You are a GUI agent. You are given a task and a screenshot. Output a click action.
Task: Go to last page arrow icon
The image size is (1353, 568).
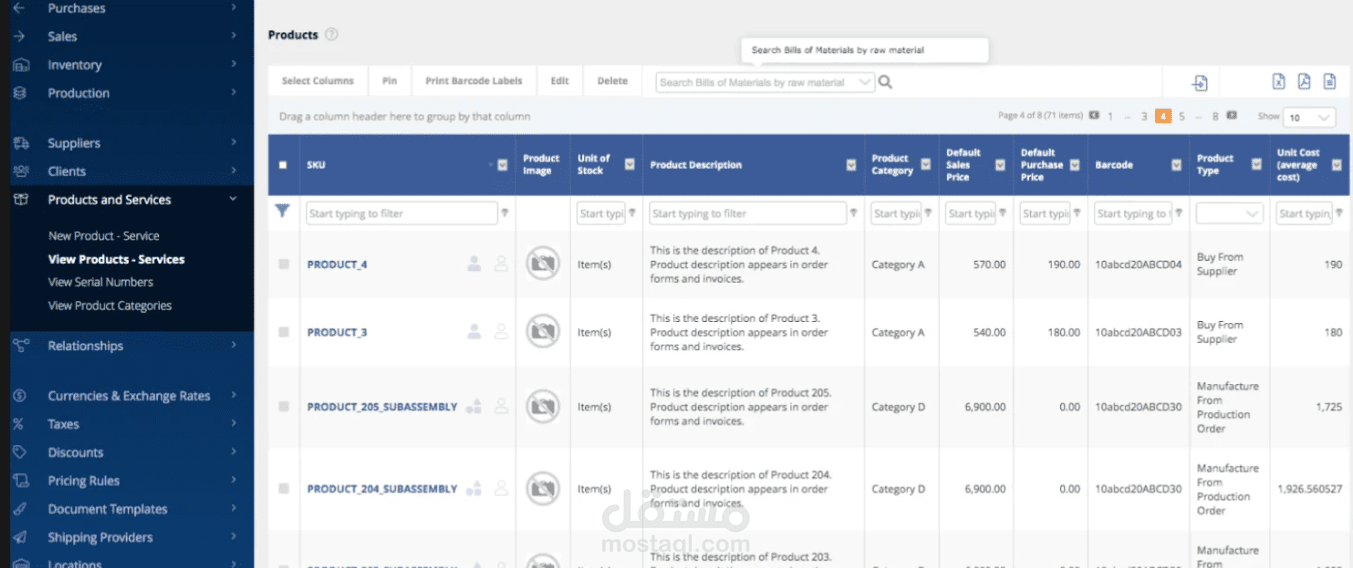[1231, 116]
